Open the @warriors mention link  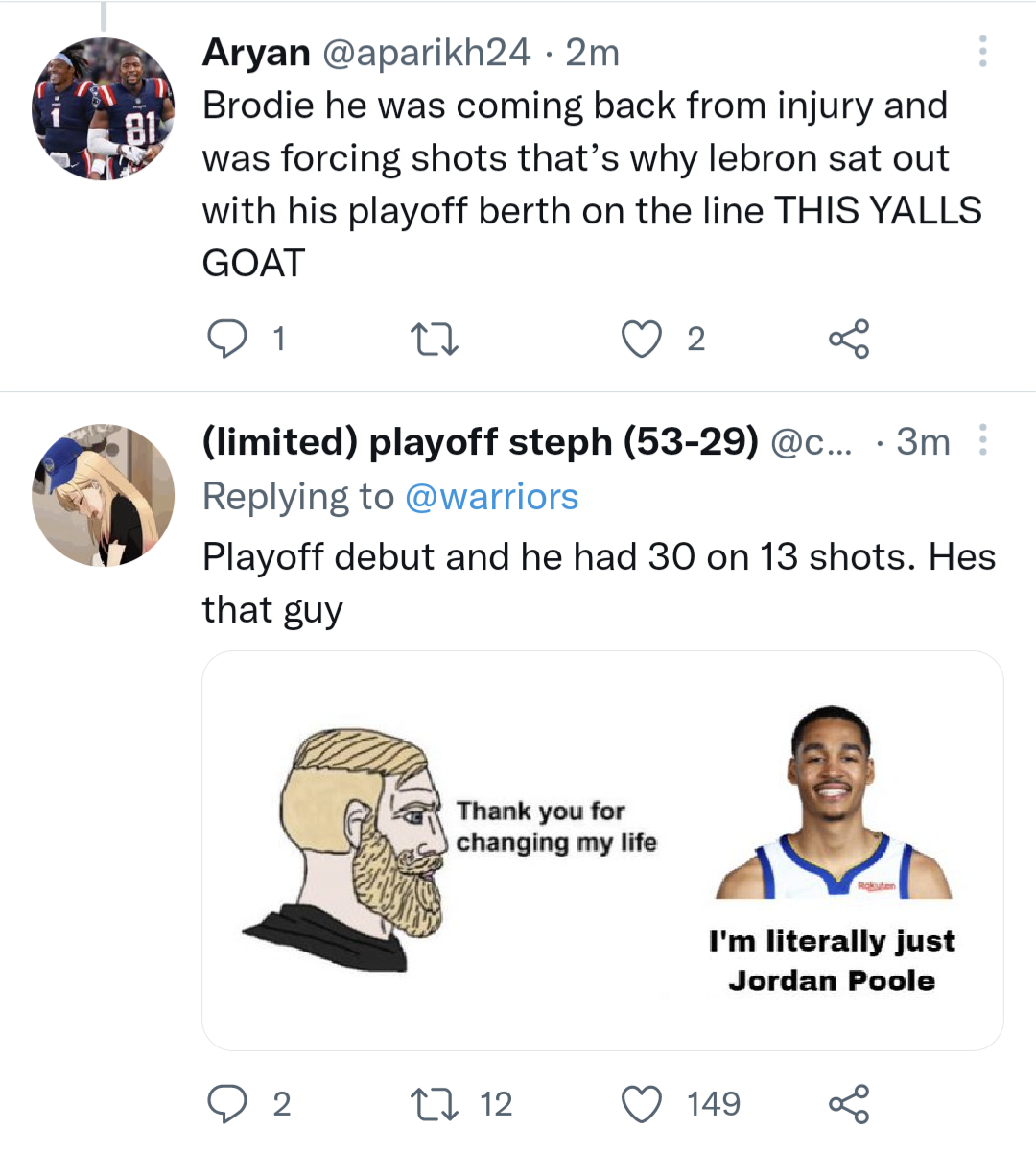point(491,497)
